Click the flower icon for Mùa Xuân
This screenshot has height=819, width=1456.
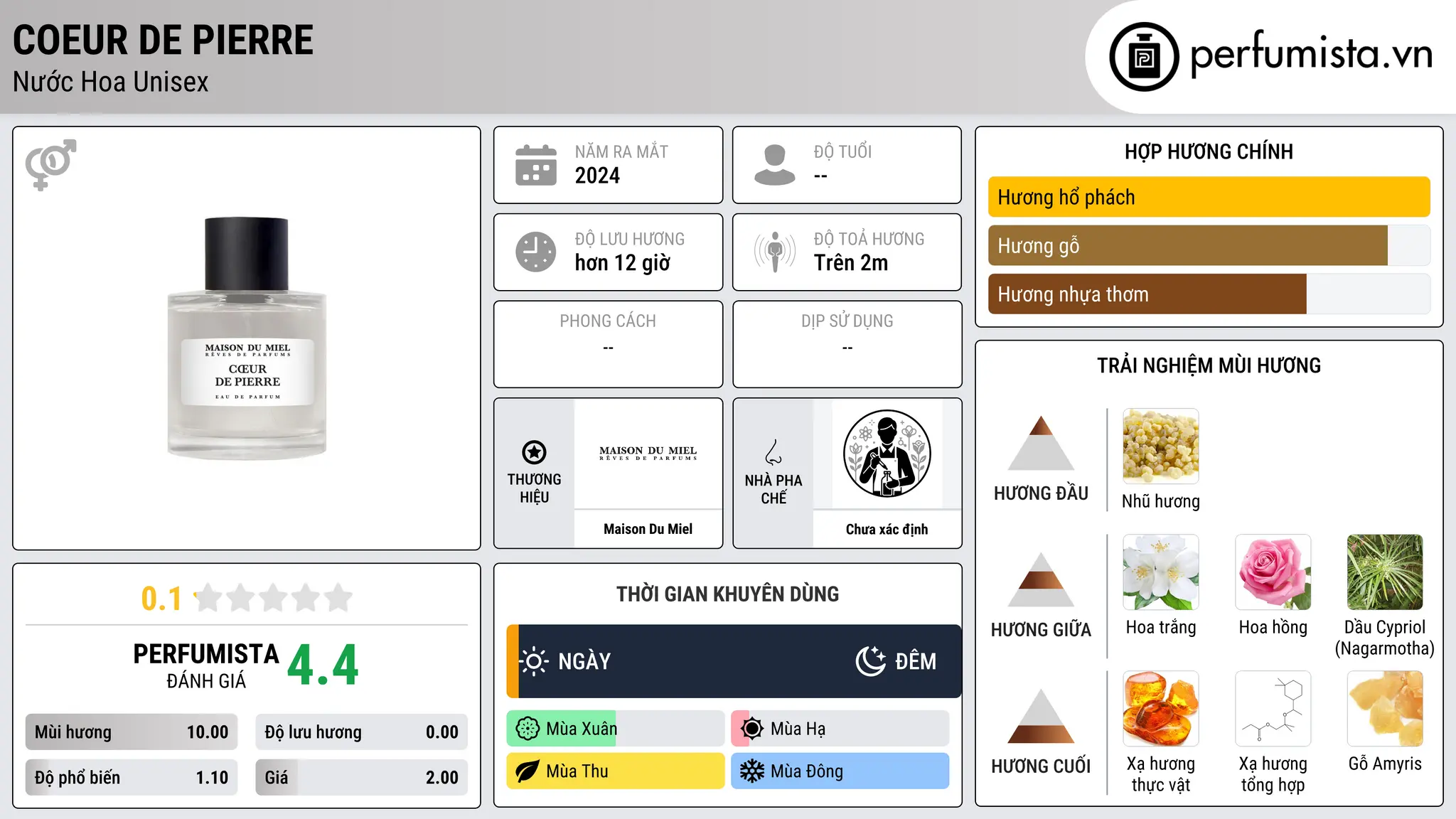pyautogui.click(x=528, y=729)
